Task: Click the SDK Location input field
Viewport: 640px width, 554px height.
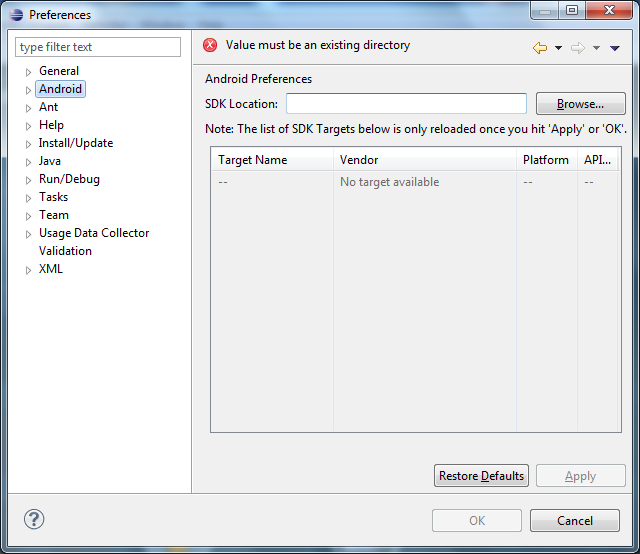Action: pos(406,104)
